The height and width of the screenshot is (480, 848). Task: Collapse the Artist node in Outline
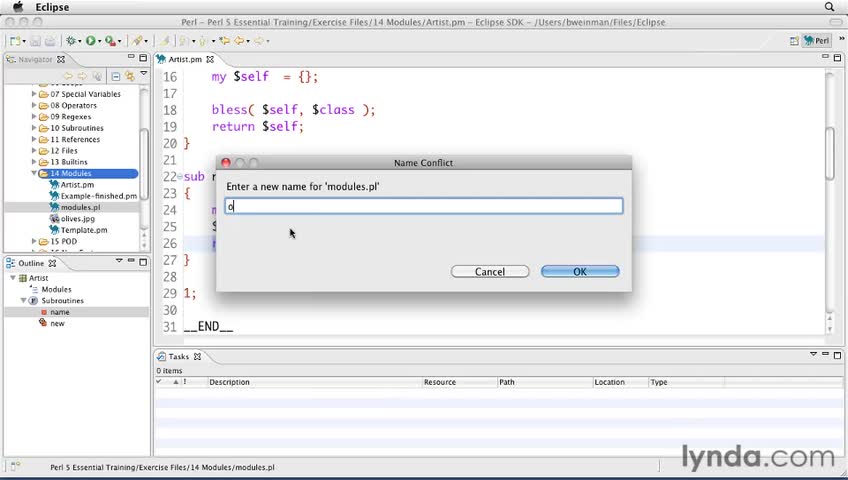click(12, 277)
